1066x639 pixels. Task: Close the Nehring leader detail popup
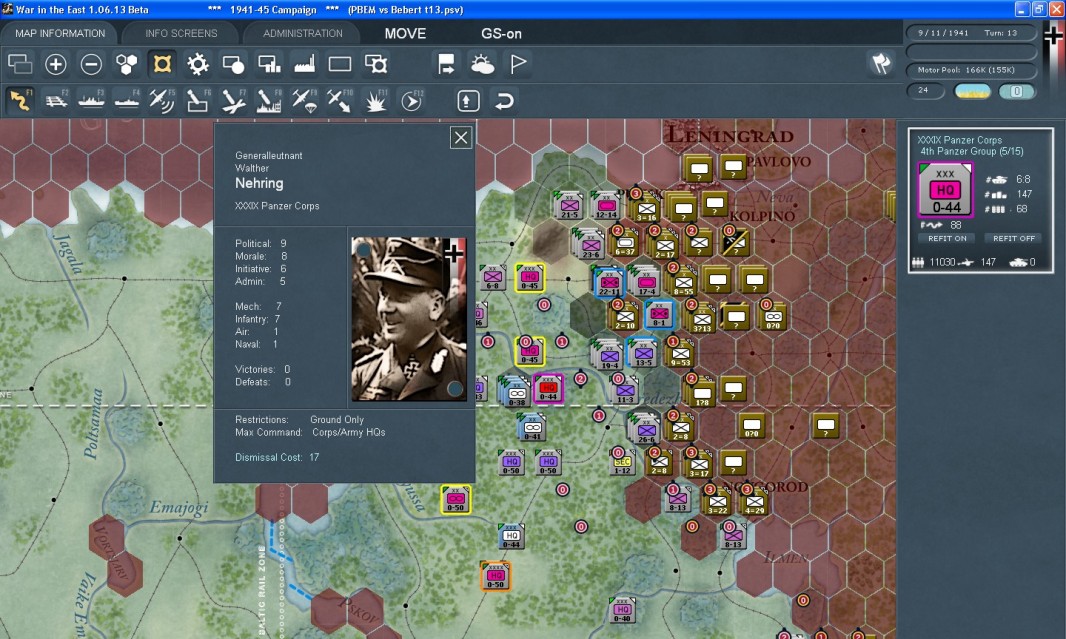click(460, 138)
